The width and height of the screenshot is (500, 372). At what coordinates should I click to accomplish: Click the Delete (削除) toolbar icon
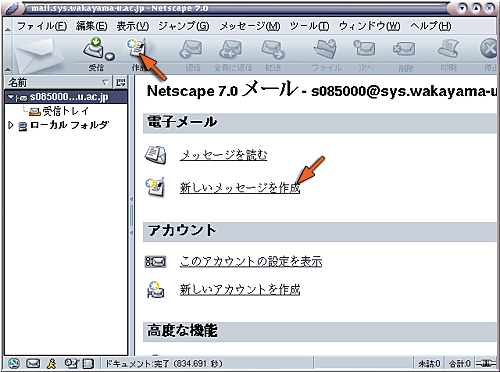pos(405,49)
